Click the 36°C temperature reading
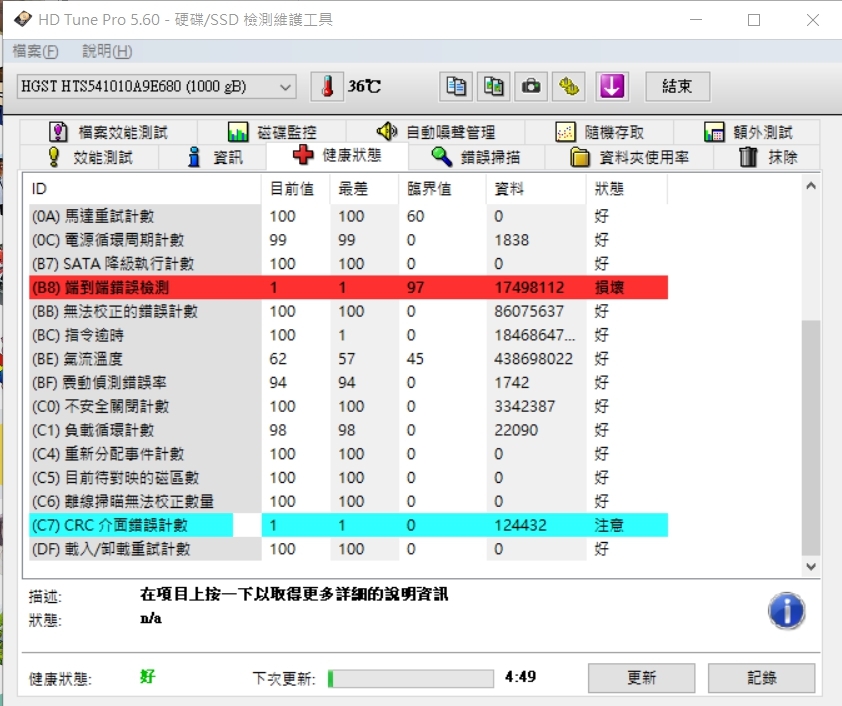Viewport: 842px width, 706px height. click(x=364, y=86)
